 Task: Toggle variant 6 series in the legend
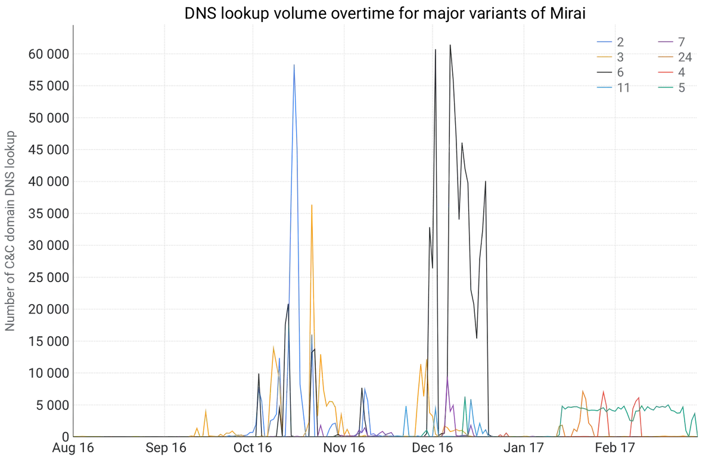[x=611, y=72]
